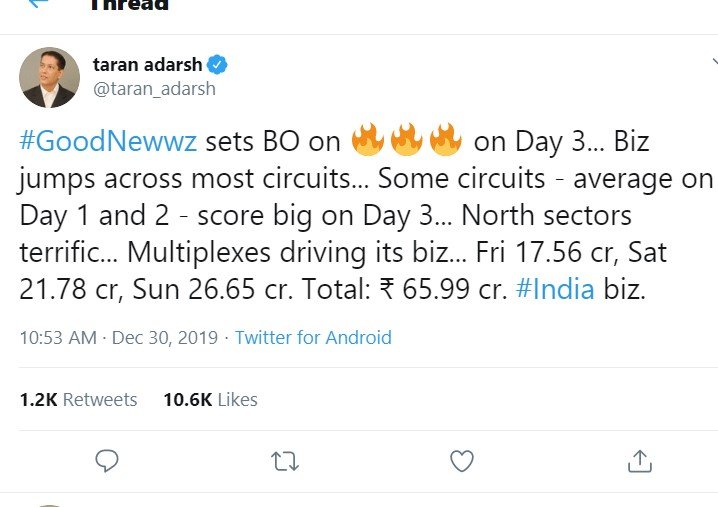Click the Thread header title
Image resolution: width=718 pixels, height=507 pixels.
tap(128, 4)
